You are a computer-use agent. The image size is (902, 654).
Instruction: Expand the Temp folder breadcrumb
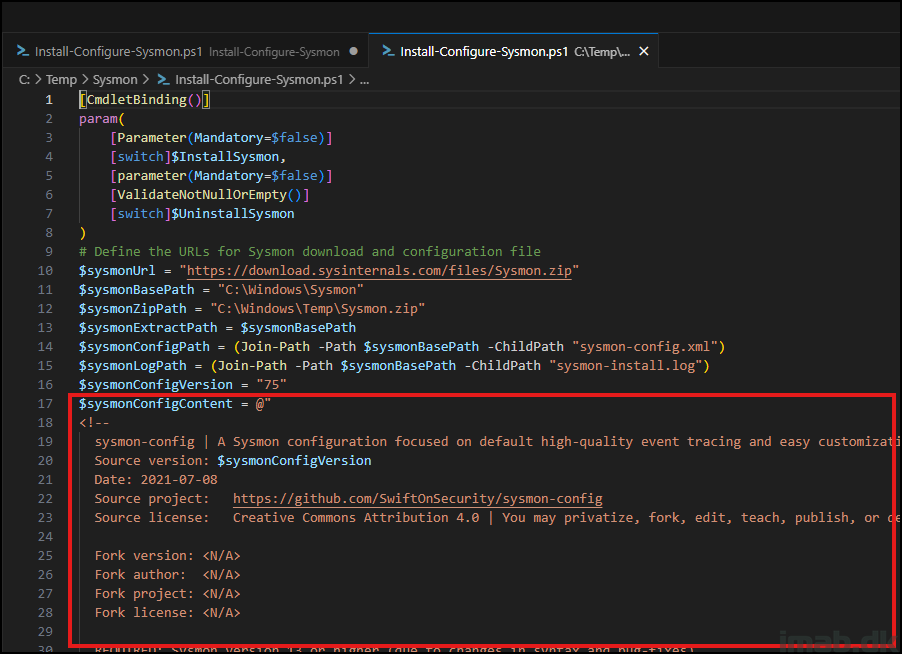tap(61, 79)
